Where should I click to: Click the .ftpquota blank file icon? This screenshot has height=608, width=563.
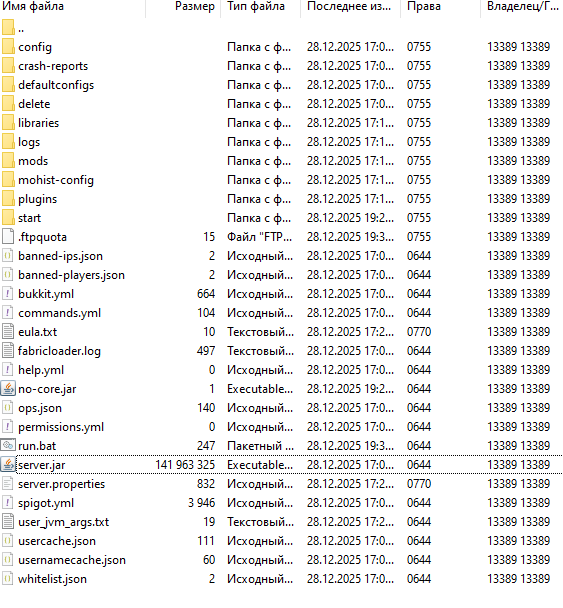(8, 236)
